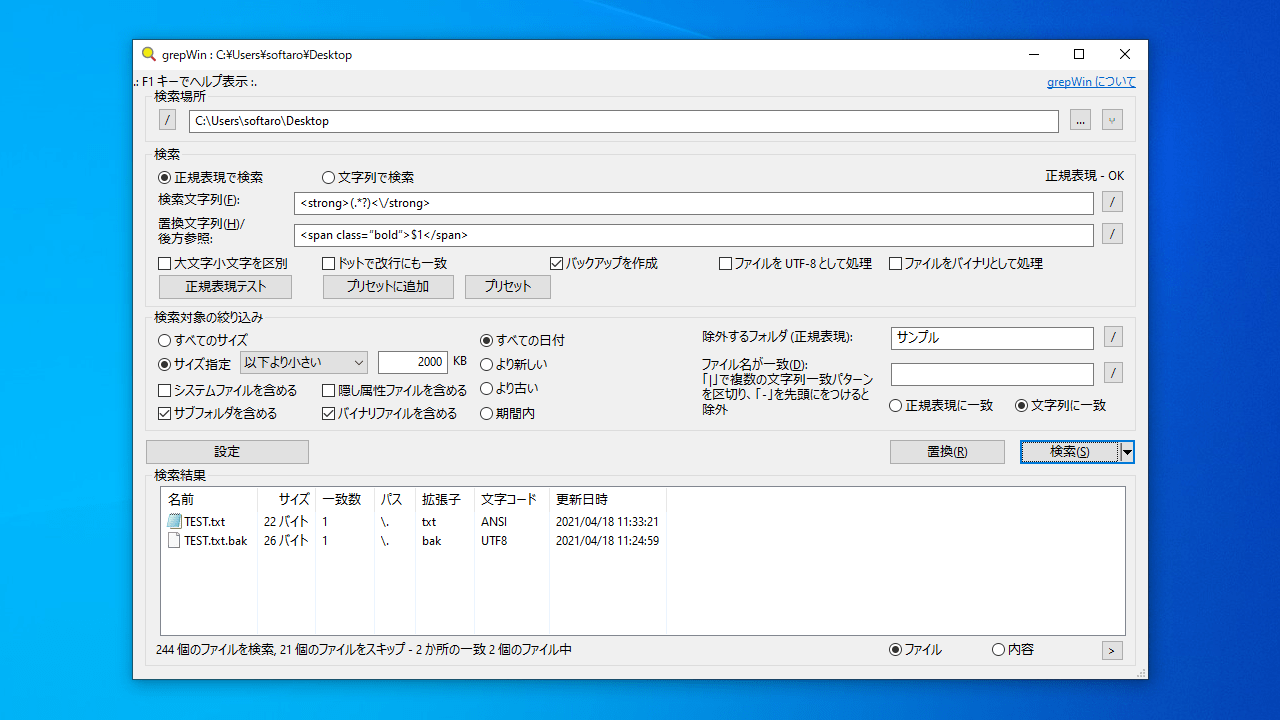Viewport: 1280px width, 720px height.
Task: Select すべてのサイズ radio button
Action: (203, 341)
